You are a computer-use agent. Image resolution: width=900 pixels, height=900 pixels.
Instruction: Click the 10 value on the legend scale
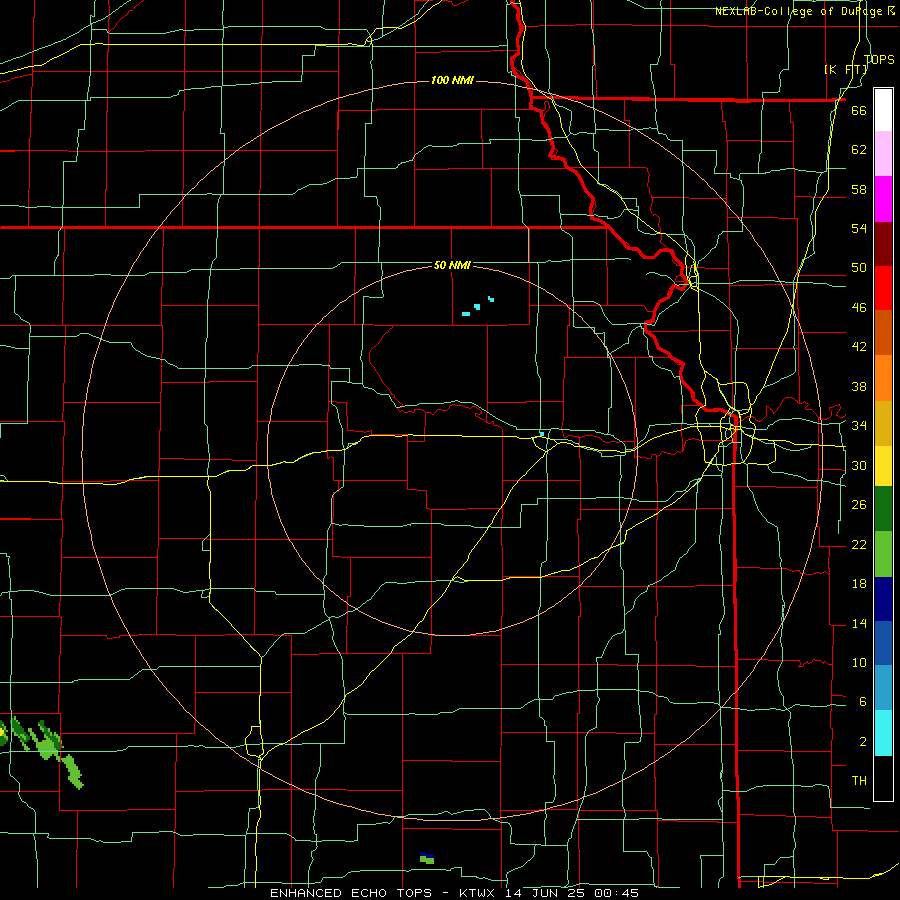point(859,662)
